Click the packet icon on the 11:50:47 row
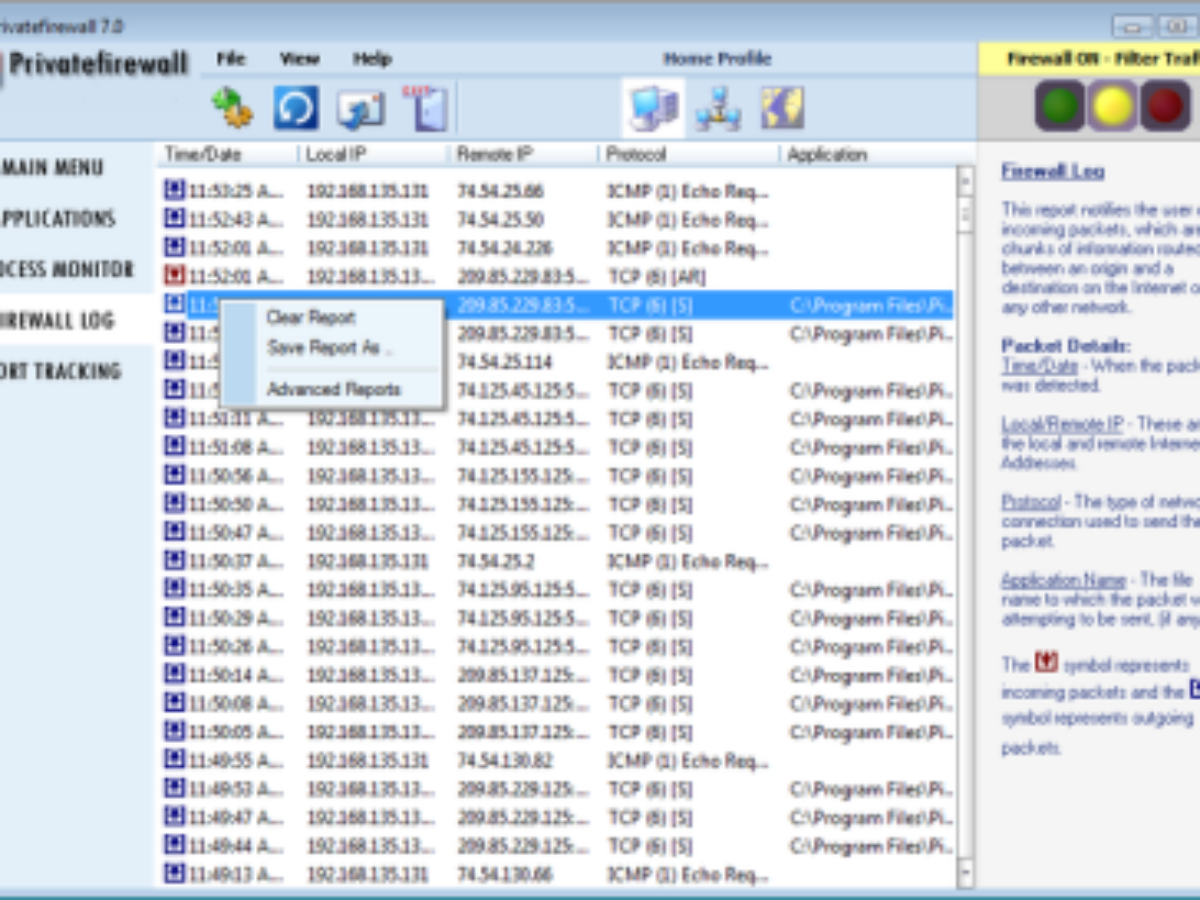 [175, 530]
